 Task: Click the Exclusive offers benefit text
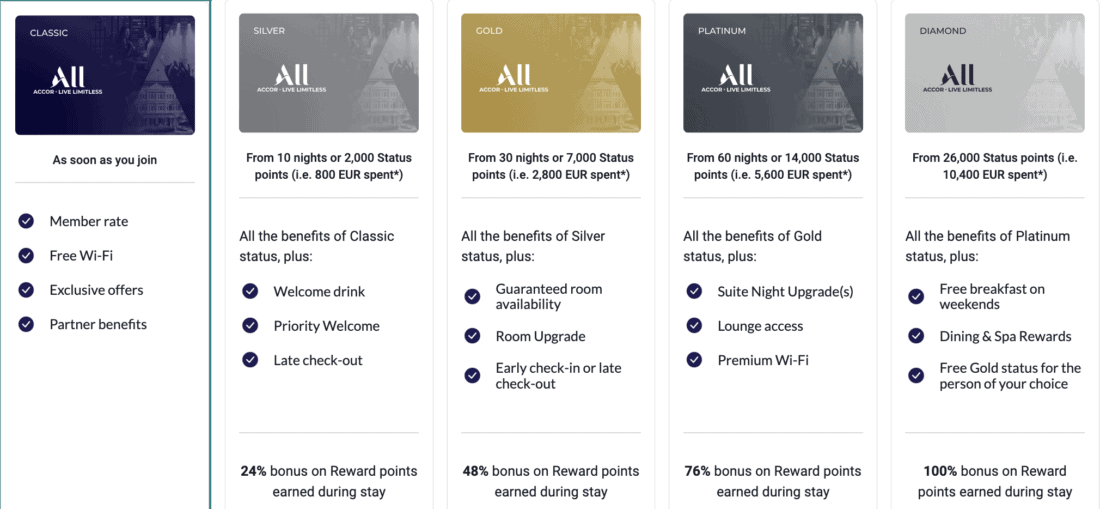96,290
